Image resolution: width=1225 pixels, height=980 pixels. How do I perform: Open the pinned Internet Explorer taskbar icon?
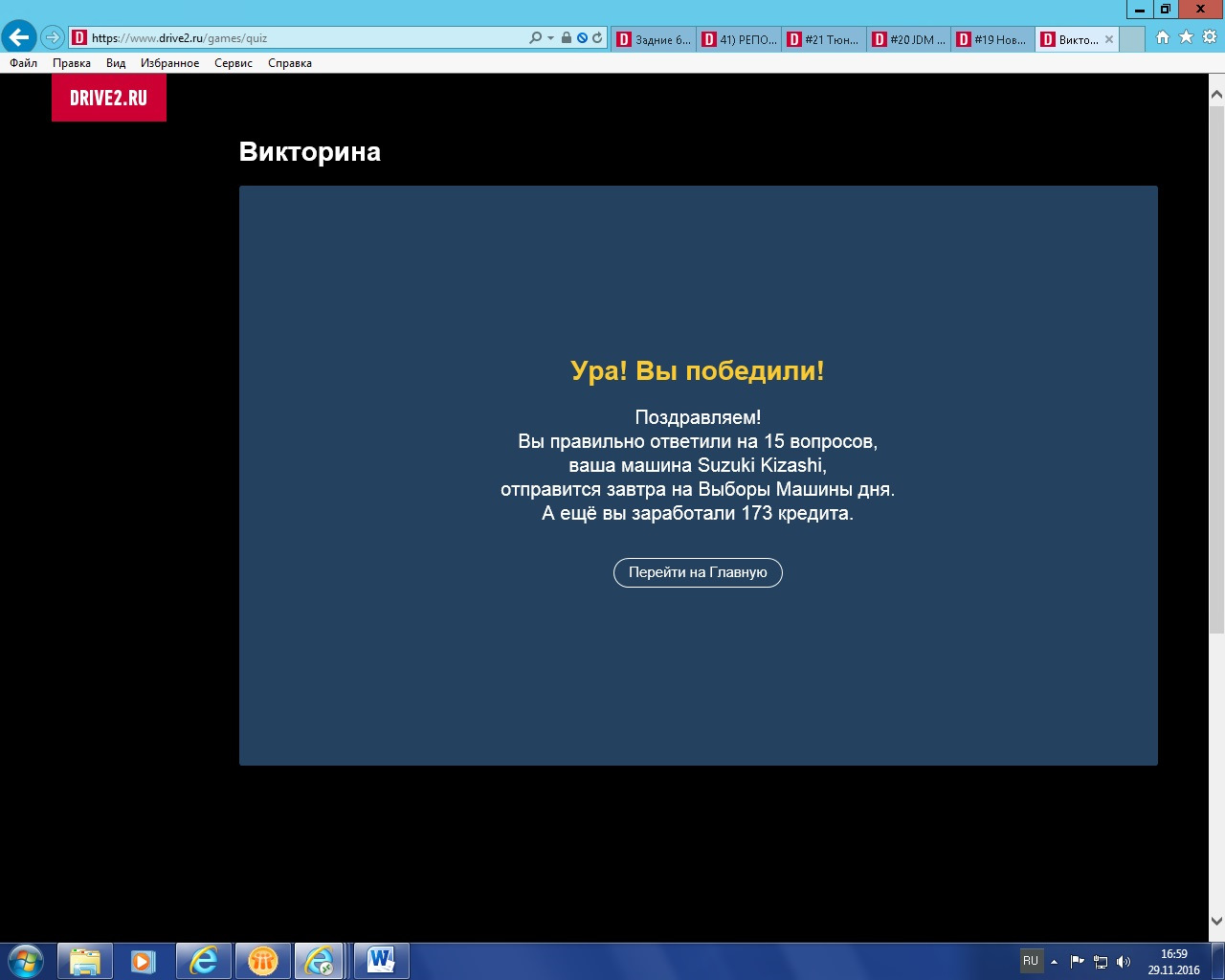(203, 961)
